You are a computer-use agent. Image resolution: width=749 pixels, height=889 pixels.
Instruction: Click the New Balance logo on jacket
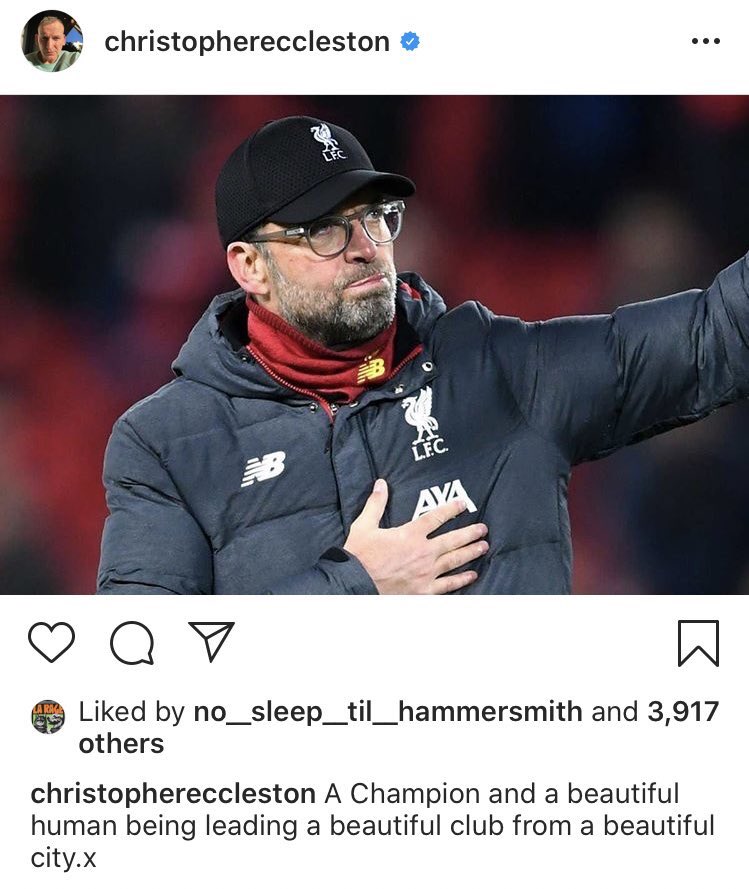pos(263,468)
